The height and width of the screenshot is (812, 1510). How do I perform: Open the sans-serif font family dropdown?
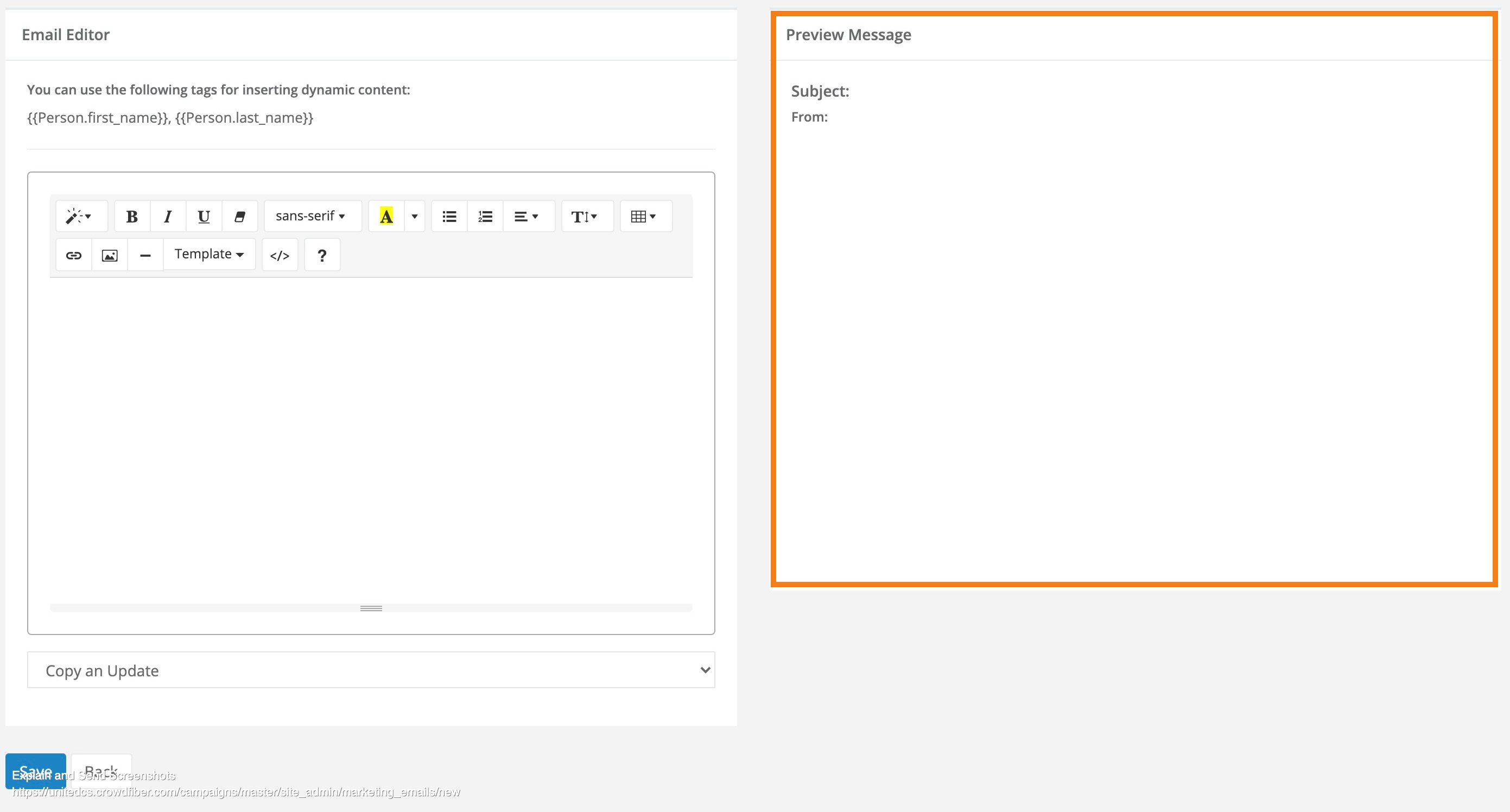tap(313, 215)
